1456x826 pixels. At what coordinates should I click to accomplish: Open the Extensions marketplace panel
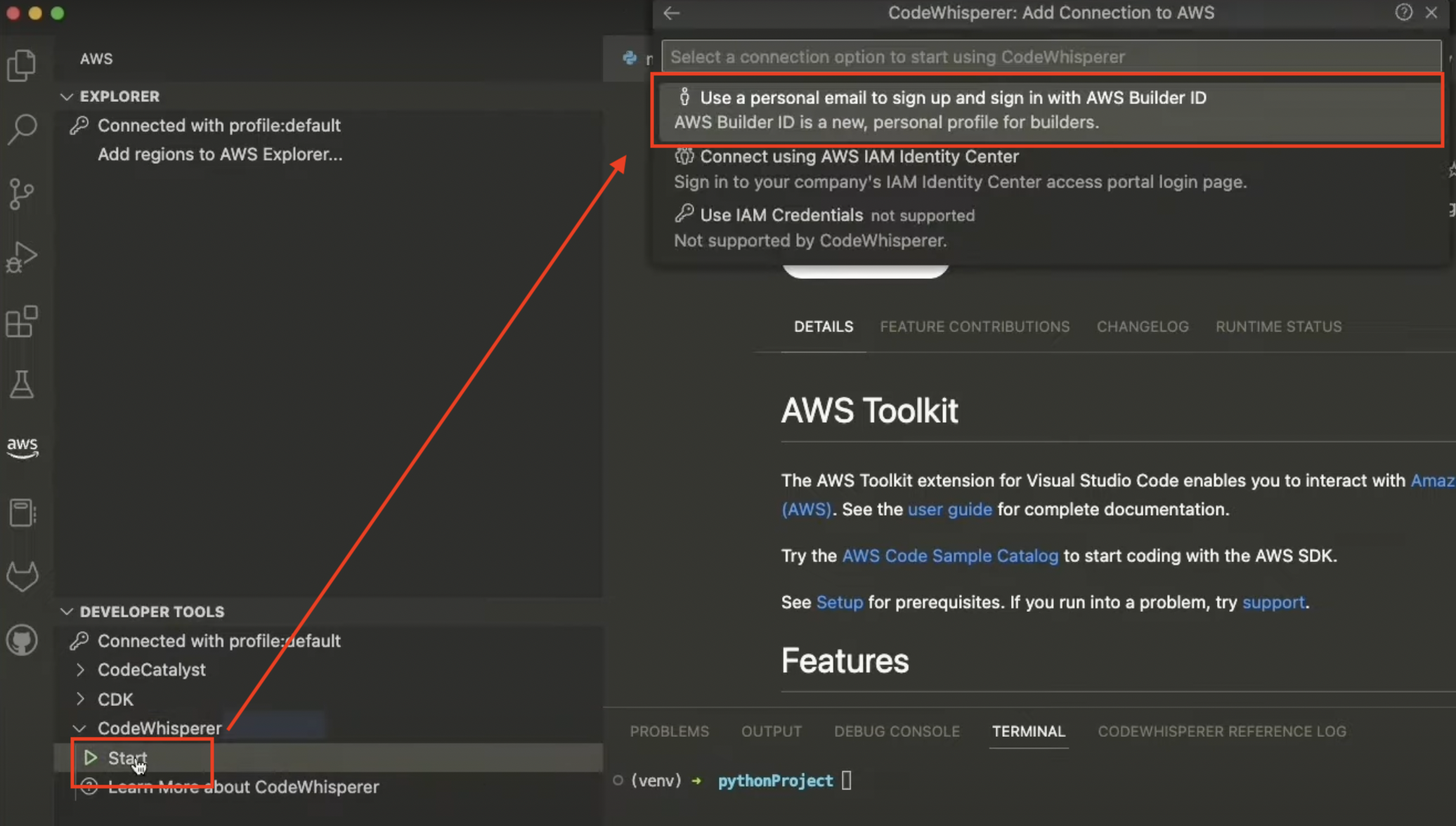(x=22, y=321)
